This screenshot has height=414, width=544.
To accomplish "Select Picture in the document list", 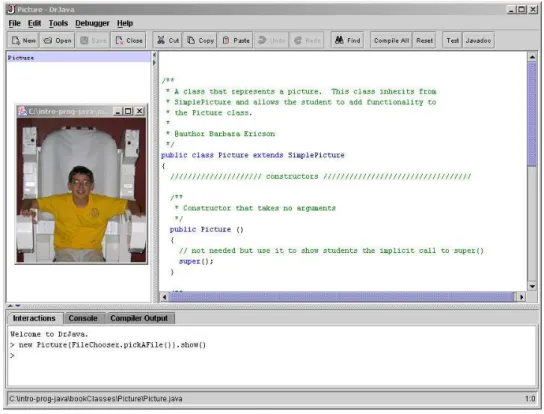I will (78, 58).
